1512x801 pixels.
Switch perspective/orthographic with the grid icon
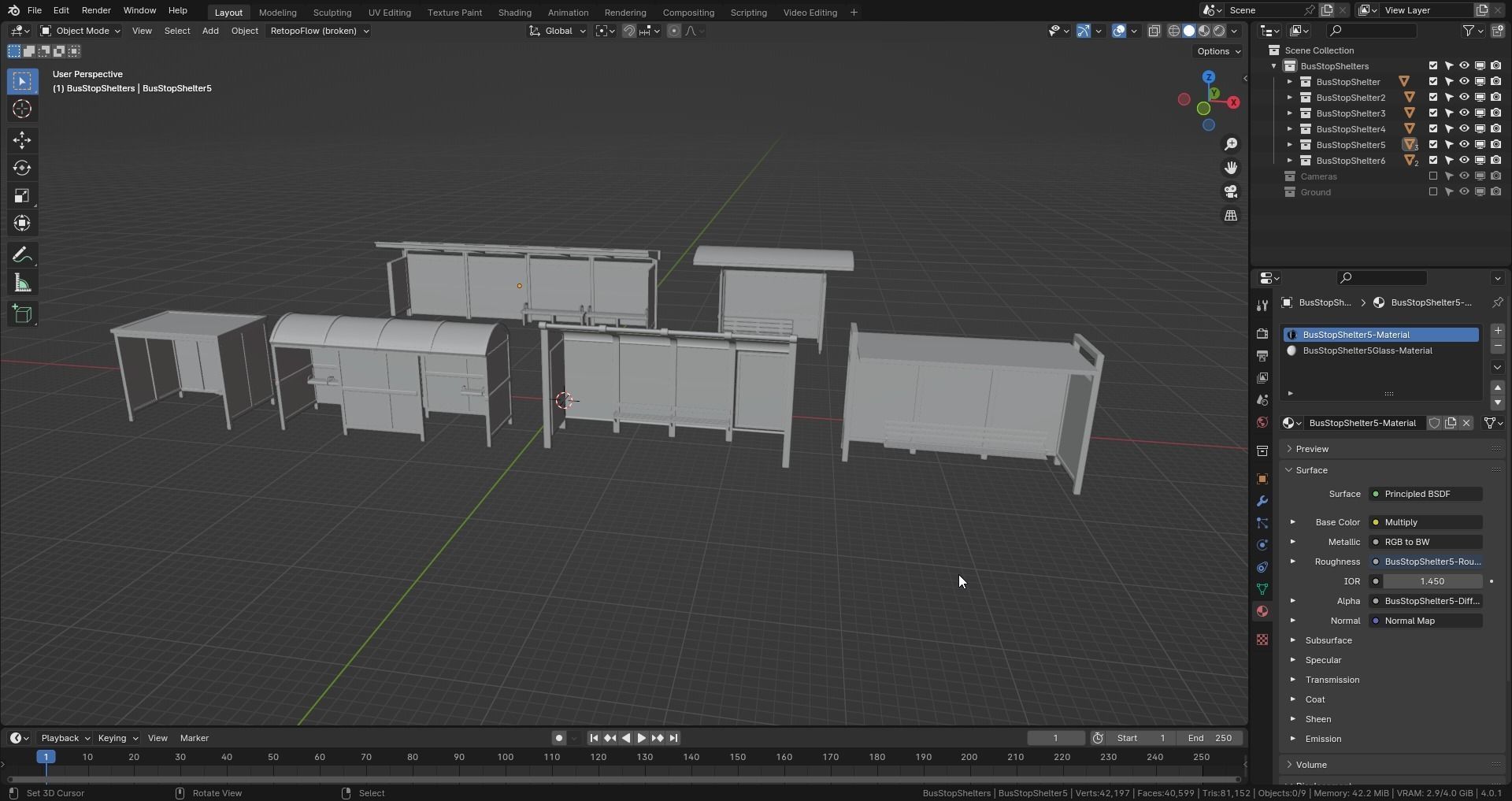[x=1231, y=215]
